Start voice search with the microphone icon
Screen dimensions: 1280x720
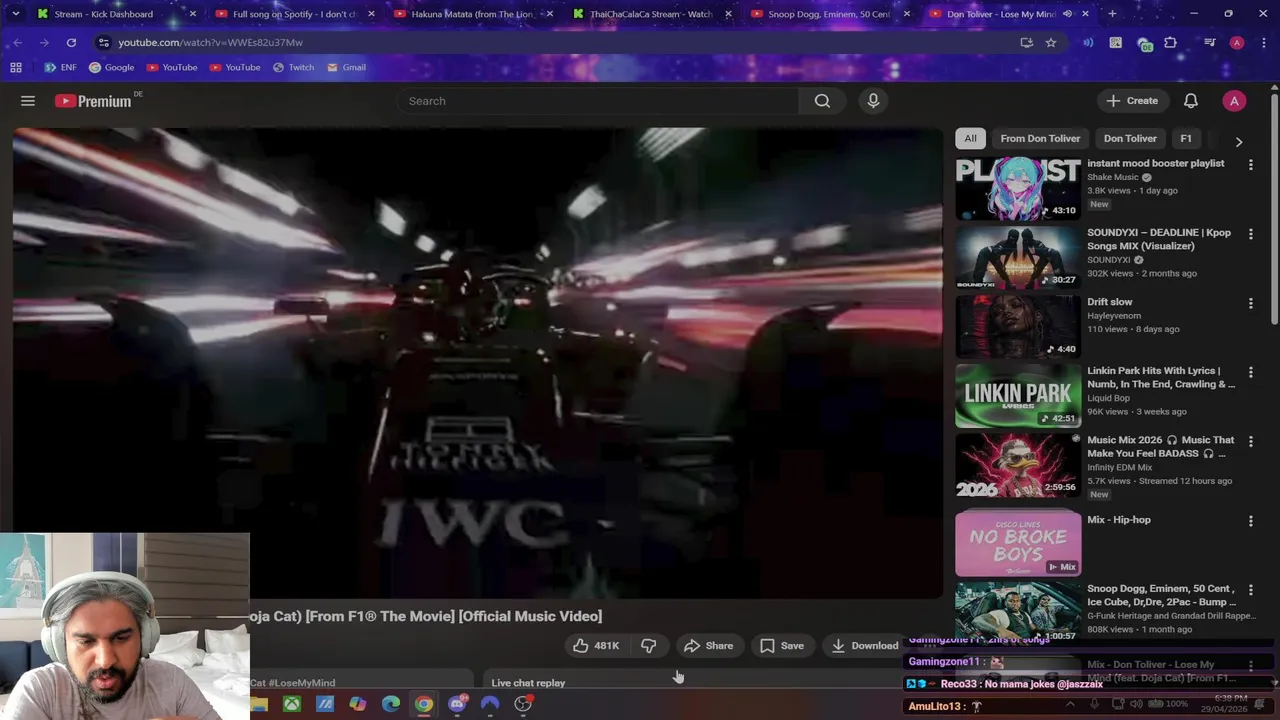click(873, 101)
